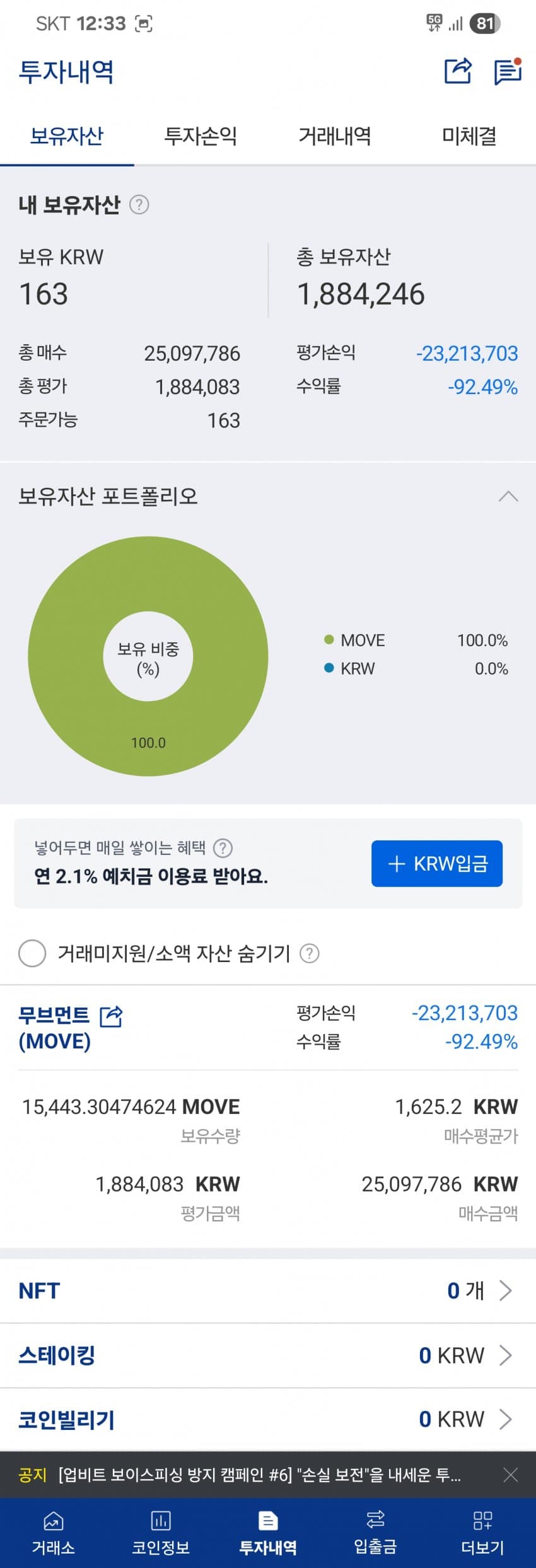
Task: Toggle 거래미지원/소액 자산 숨기기 radio button
Action: 32,953
